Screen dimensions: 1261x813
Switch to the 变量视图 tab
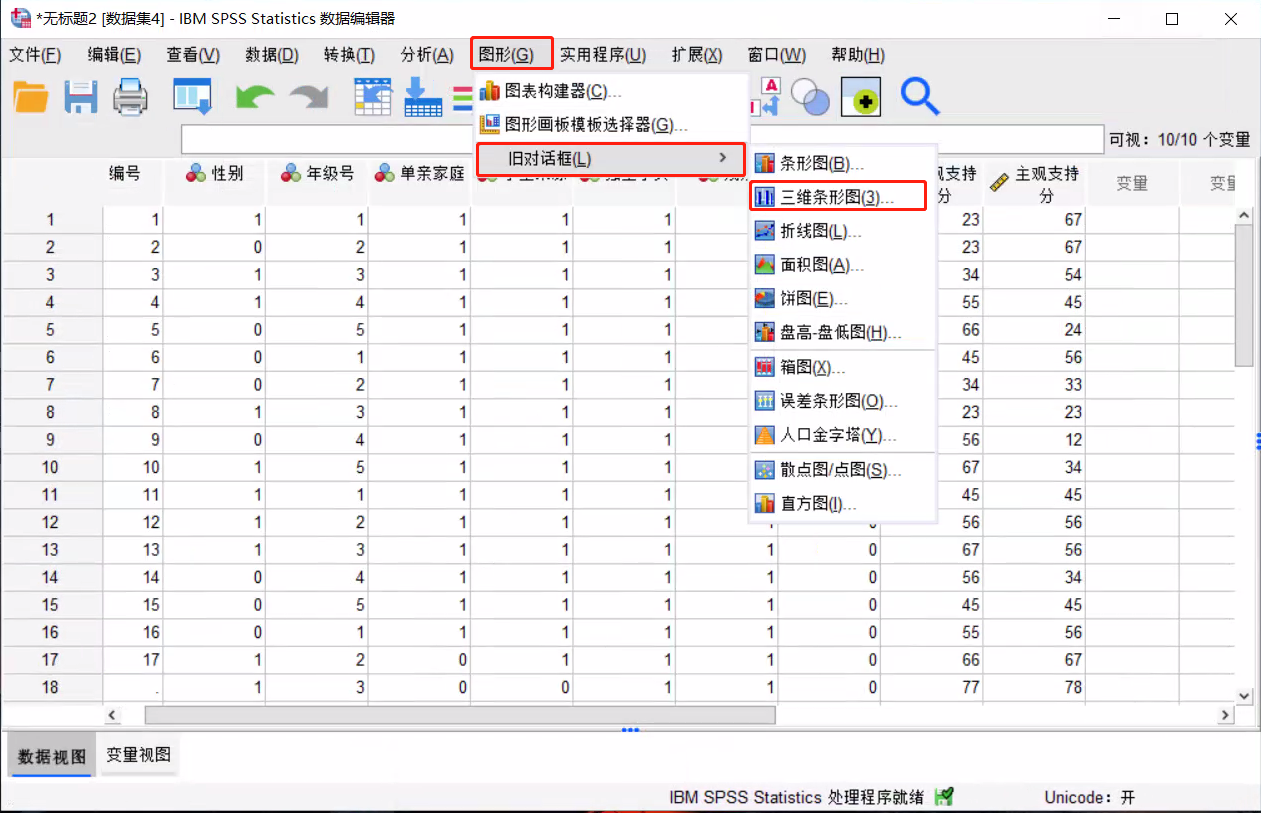pyautogui.click(x=138, y=753)
